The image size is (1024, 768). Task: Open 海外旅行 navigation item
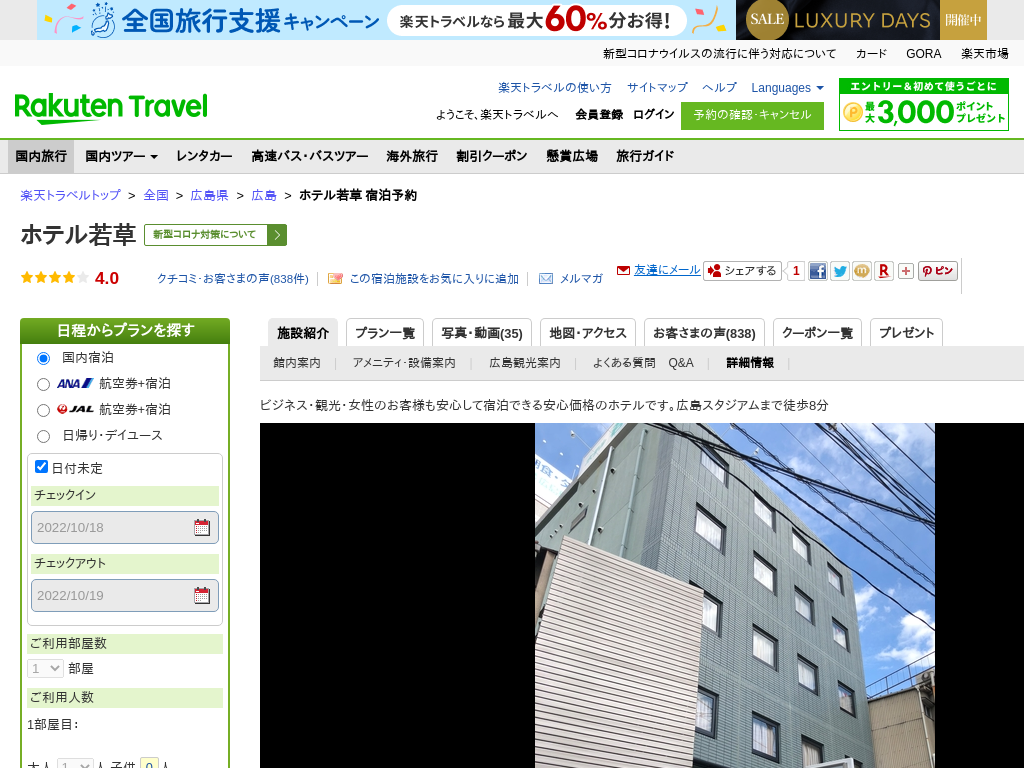click(x=412, y=156)
